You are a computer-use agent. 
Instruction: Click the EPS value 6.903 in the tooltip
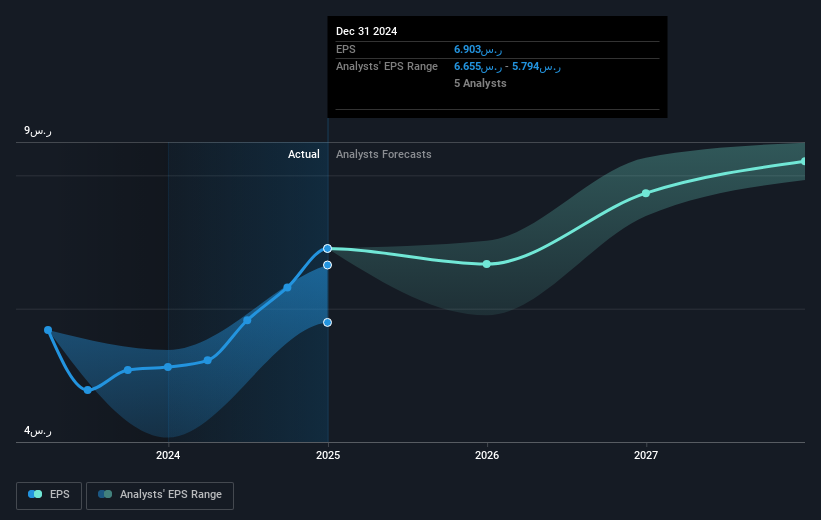(478, 49)
